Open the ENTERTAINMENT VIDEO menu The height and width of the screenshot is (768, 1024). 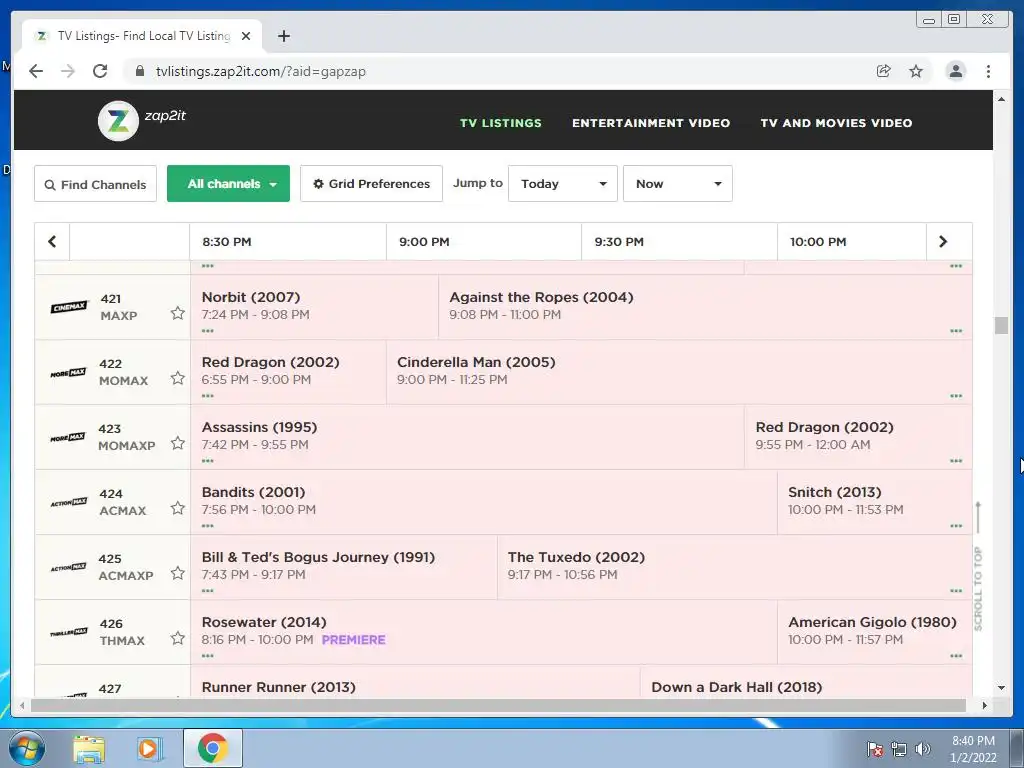(651, 123)
